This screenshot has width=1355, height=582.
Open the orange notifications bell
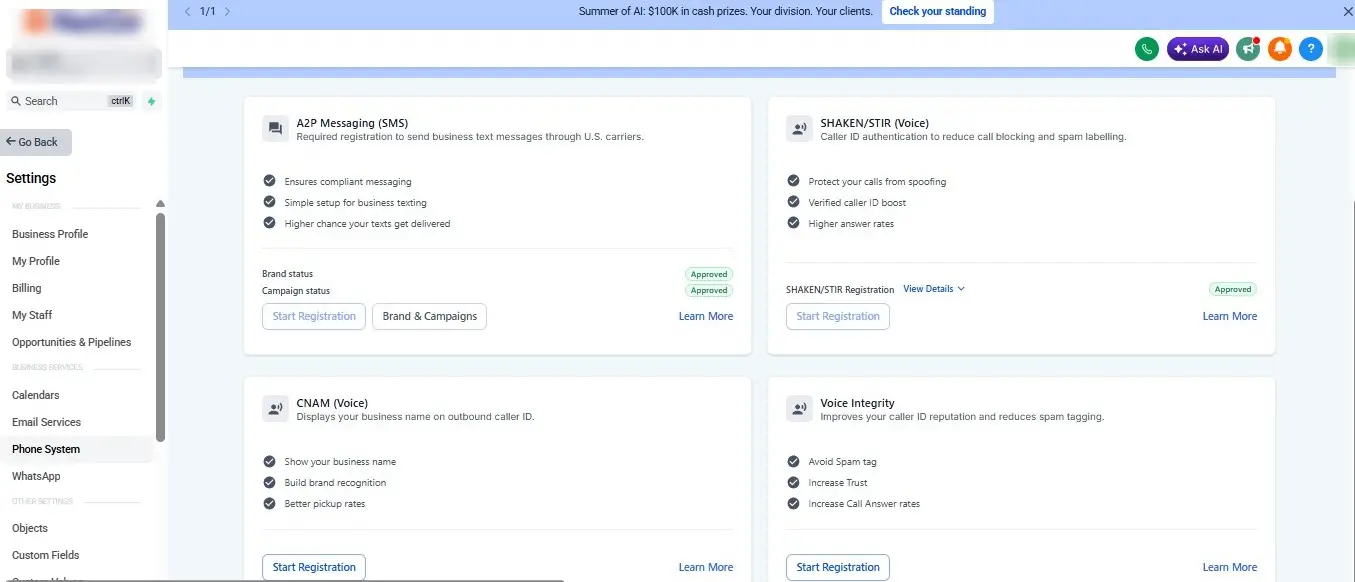[x=1280, y=49]
